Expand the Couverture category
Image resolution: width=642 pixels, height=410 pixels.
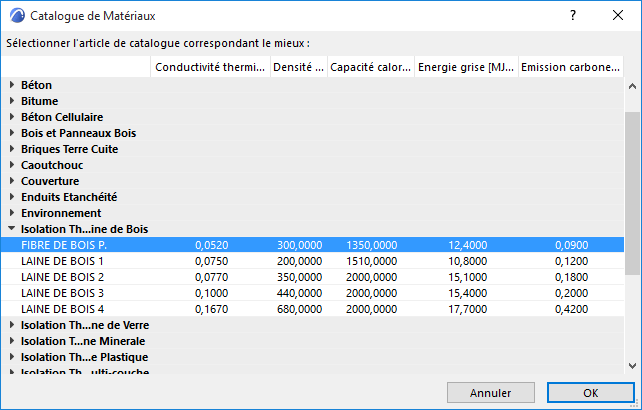click(12, 181)
